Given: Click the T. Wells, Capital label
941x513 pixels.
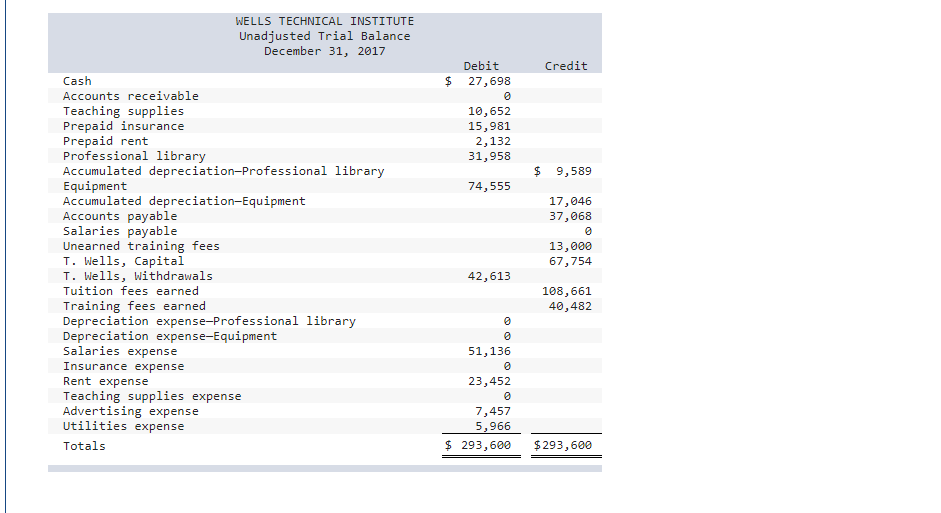Looking at the screenshot, I should [x=124, y=261].
